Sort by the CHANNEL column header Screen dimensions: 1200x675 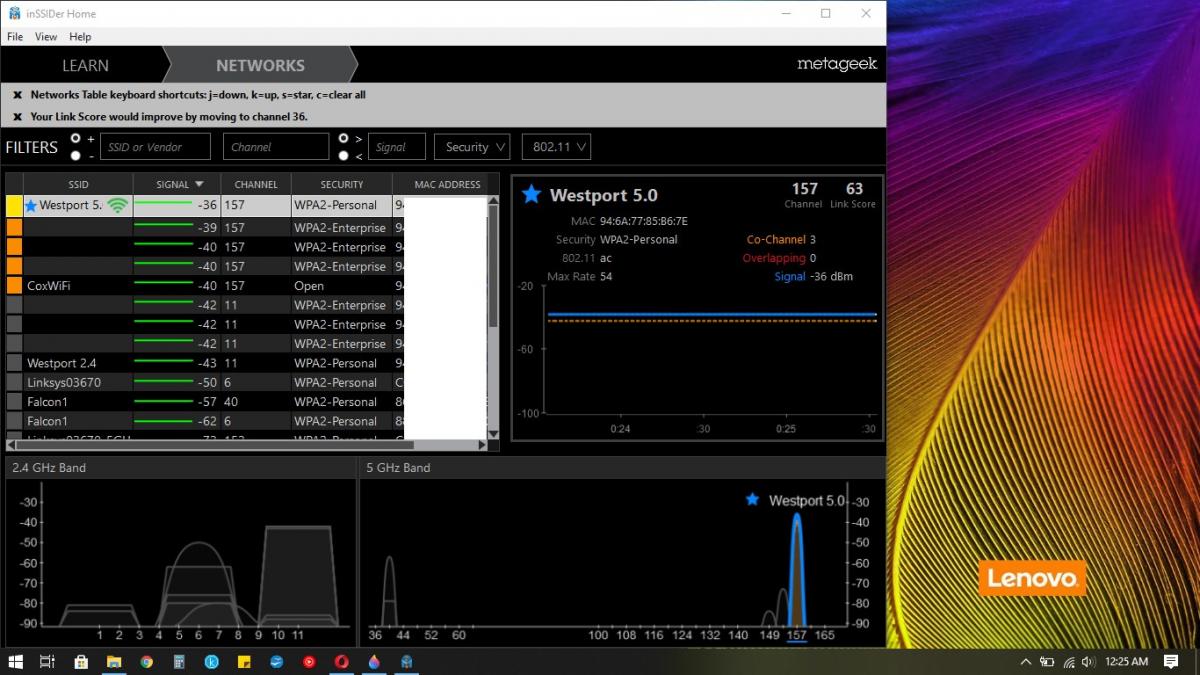[x=256, y=184]
